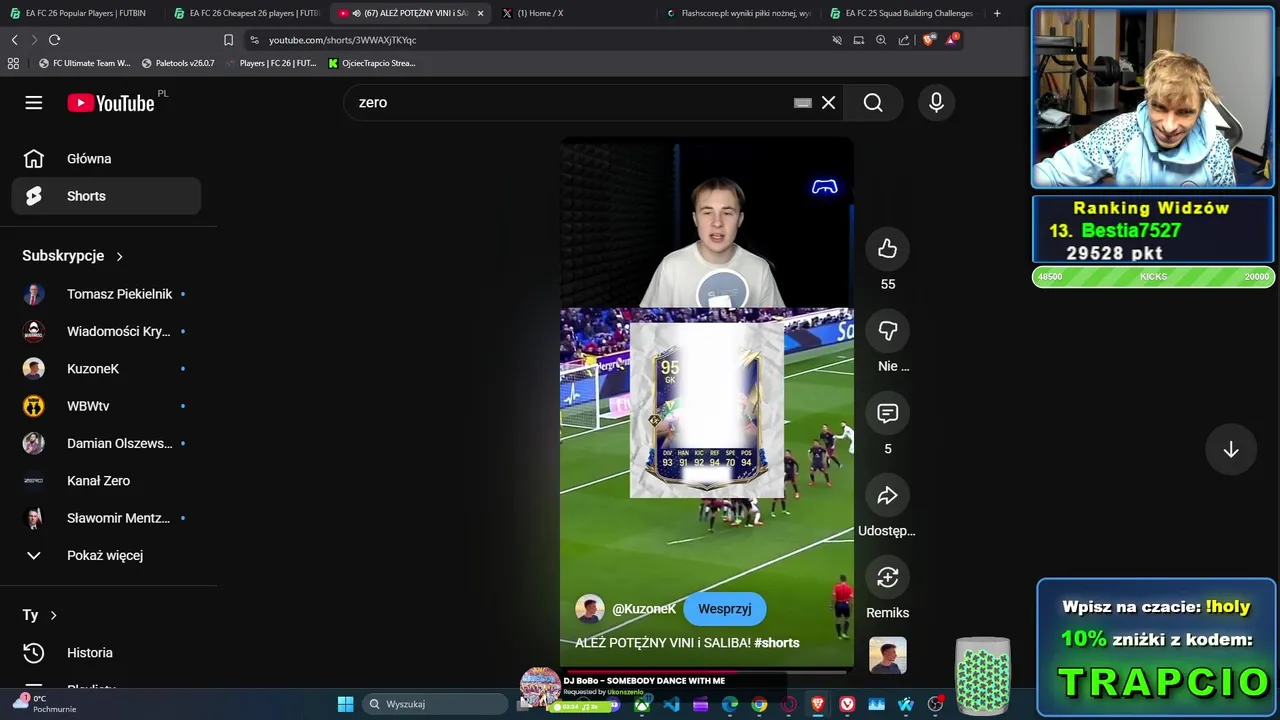Viewport: 1280px width, 720px height.
Task: Open Brave Shields lion icon
Action: coord(929,40)
